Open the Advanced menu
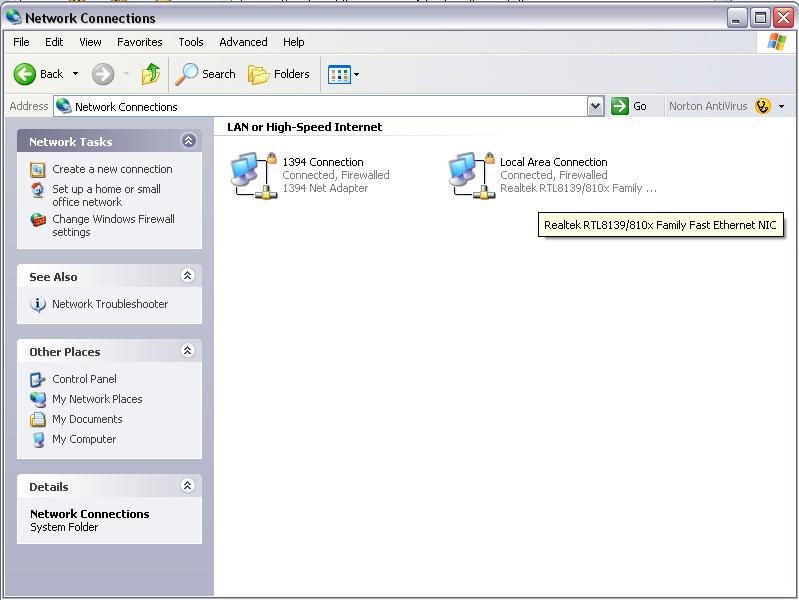 pos(243,42)
